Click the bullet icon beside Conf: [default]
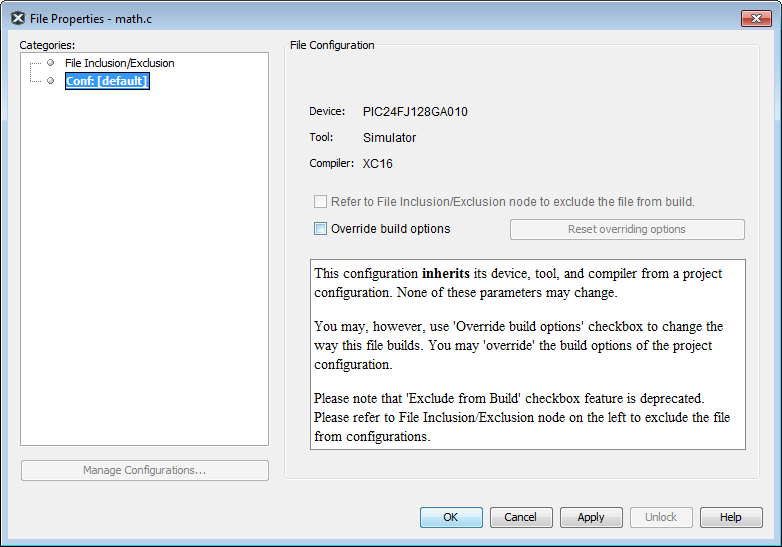The image size is (782, 547). coord(50,81)
